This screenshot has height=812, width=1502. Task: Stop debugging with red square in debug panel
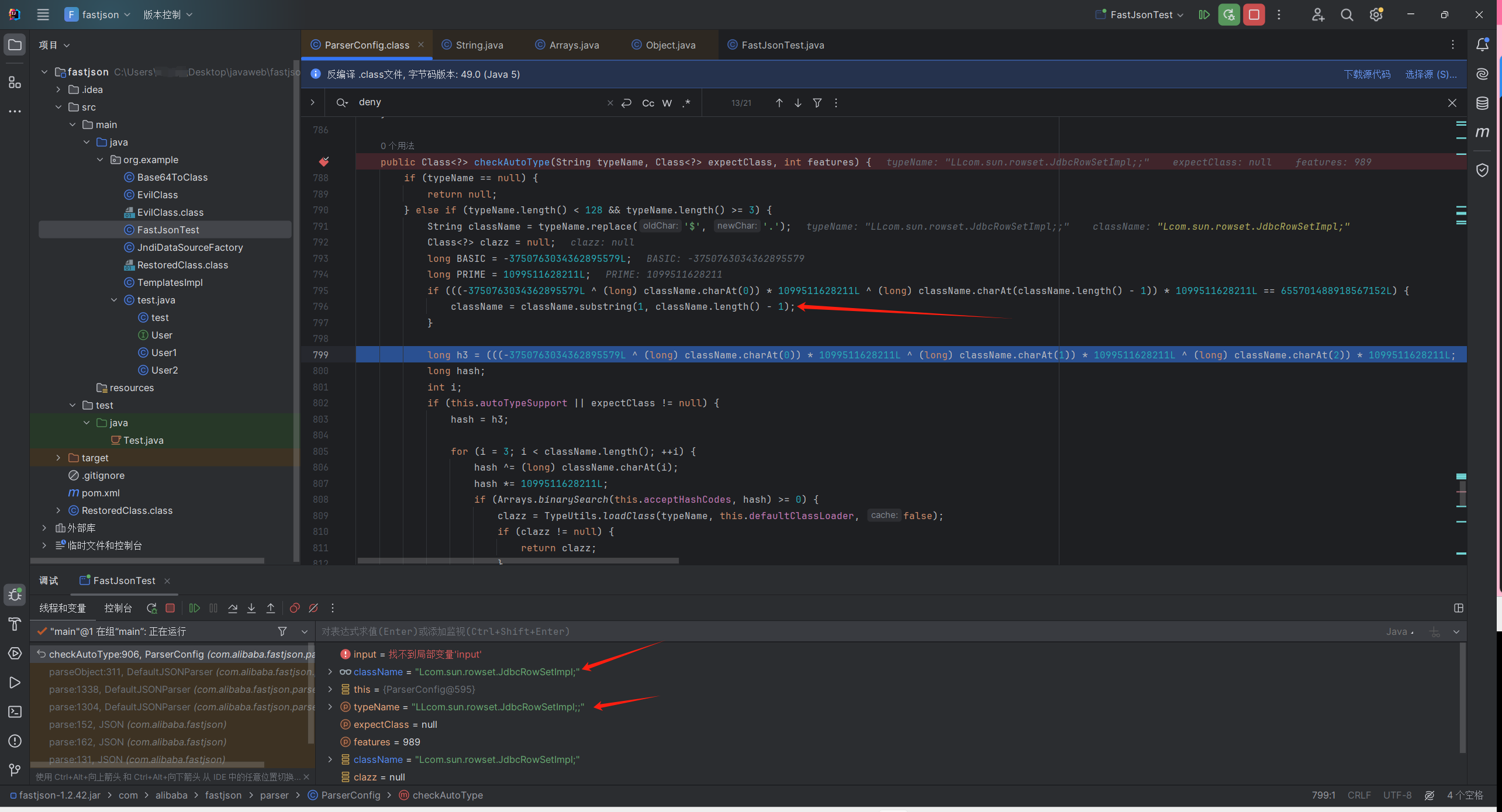coord(170,609)
